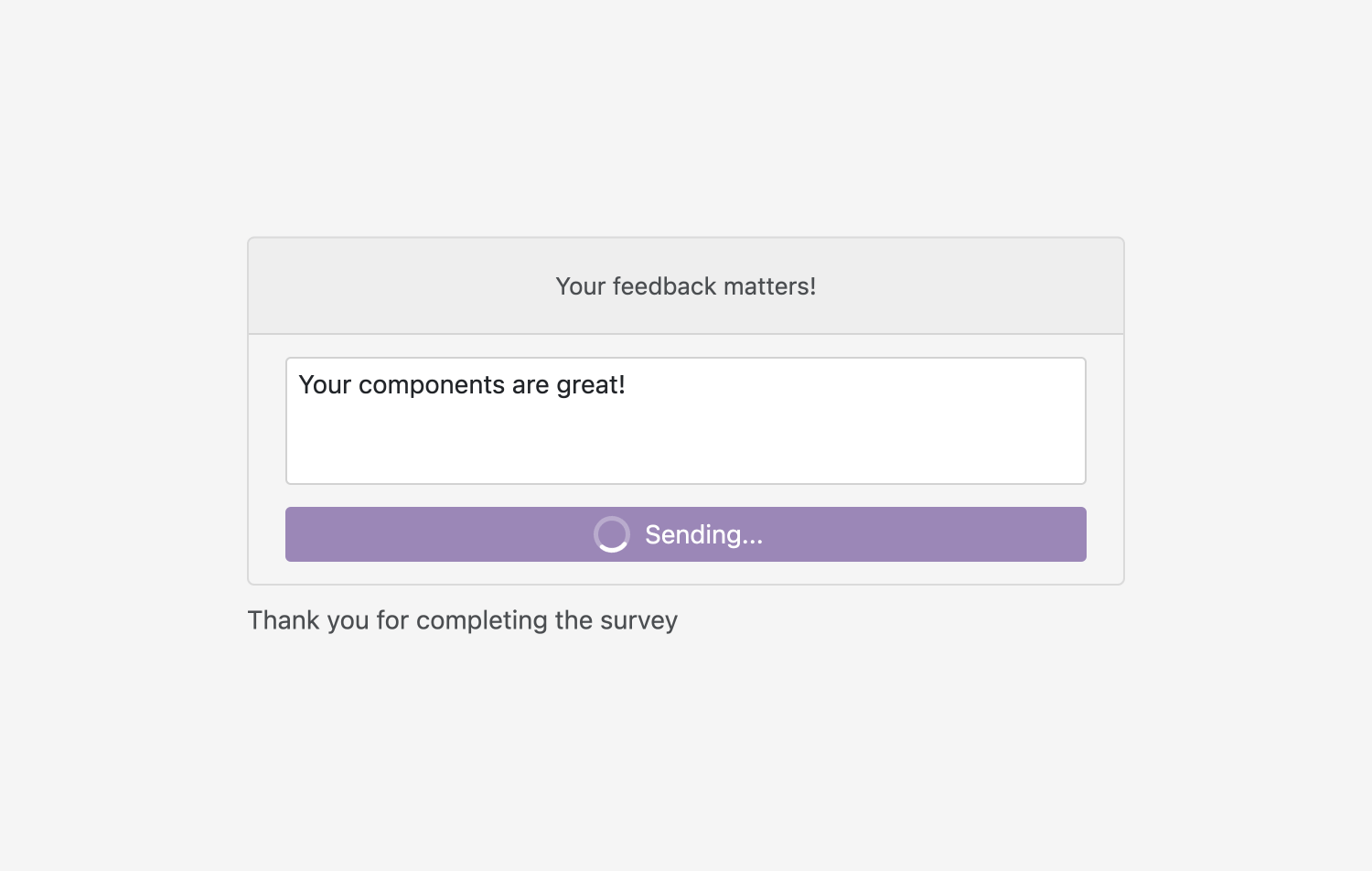Click the card footer area below the button

point(686,572)
